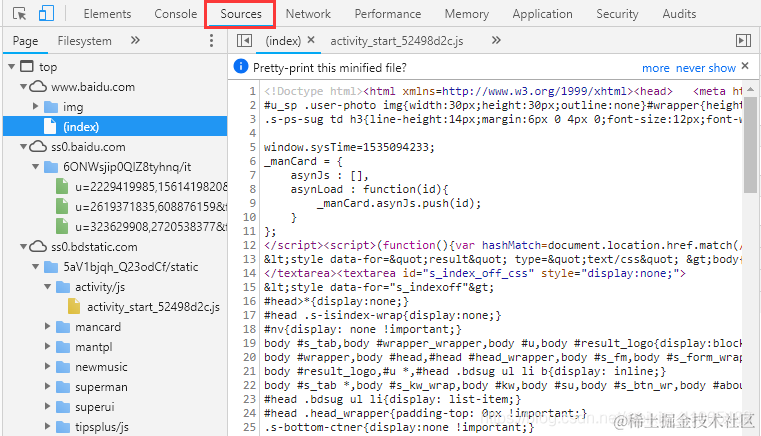Go to the Application tab
761x436 pixels.
click(x=543, y=14)
